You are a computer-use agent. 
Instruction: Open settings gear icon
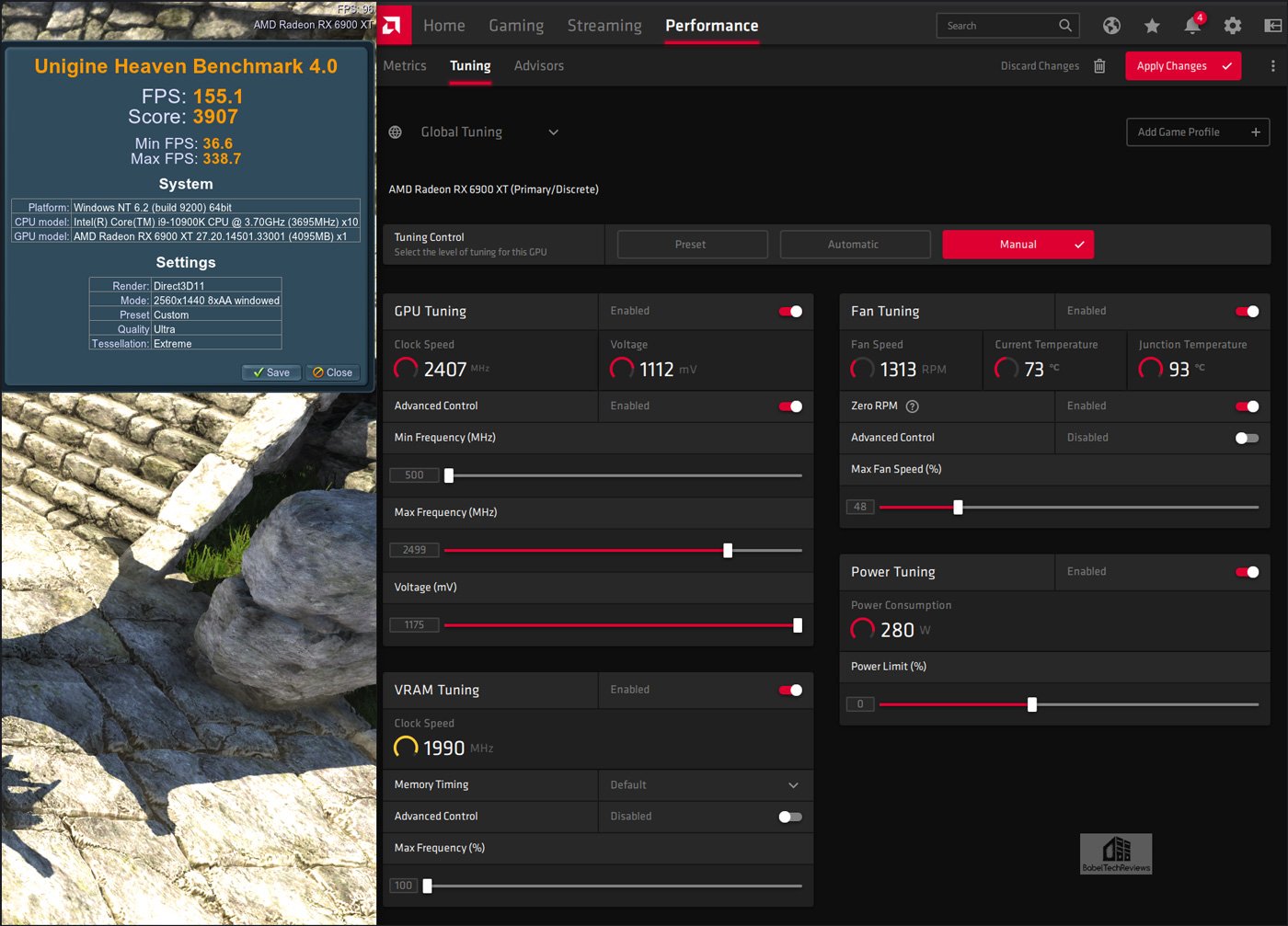click(1233, 26)
